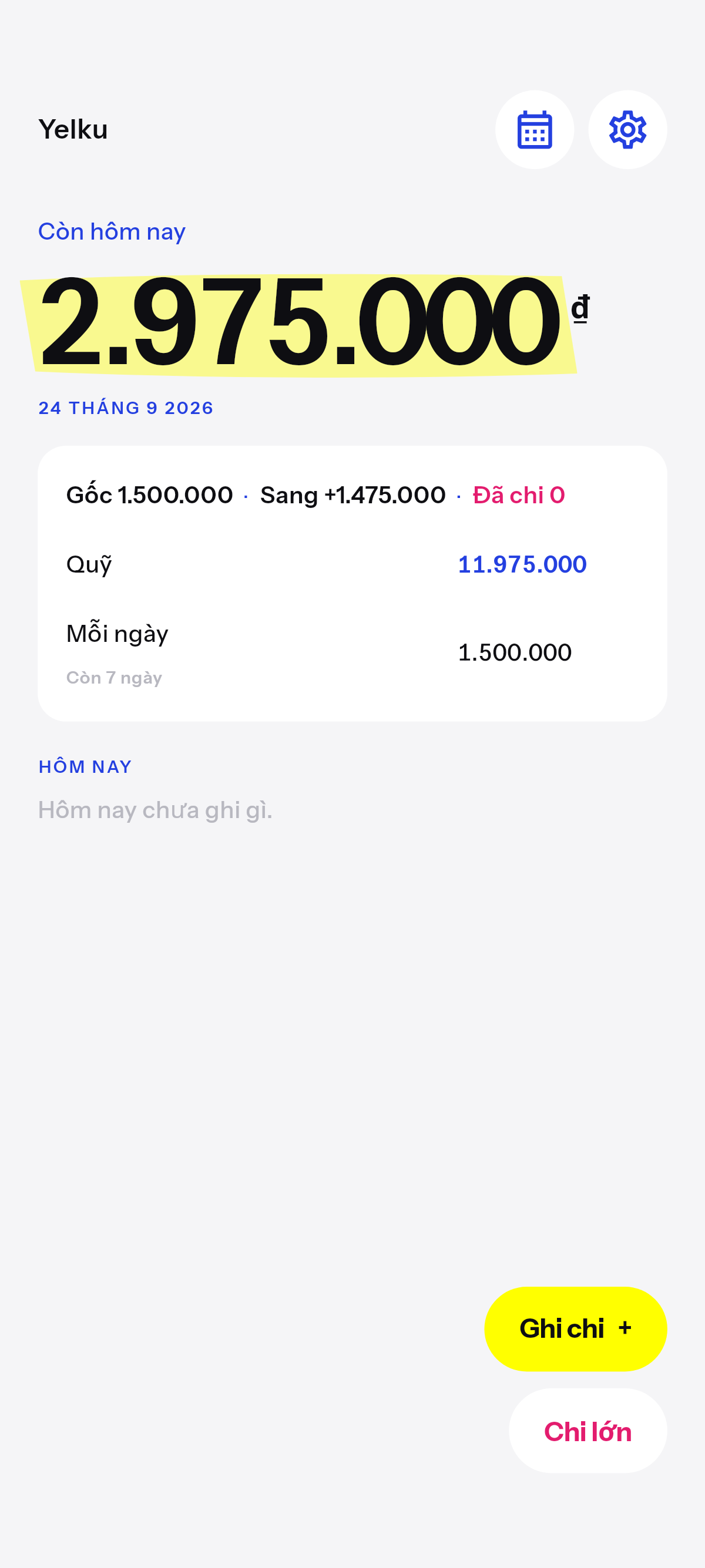The image size is (705, 1568).
Task: Select the HÔM NAY section header
Action: coord(85,767)
